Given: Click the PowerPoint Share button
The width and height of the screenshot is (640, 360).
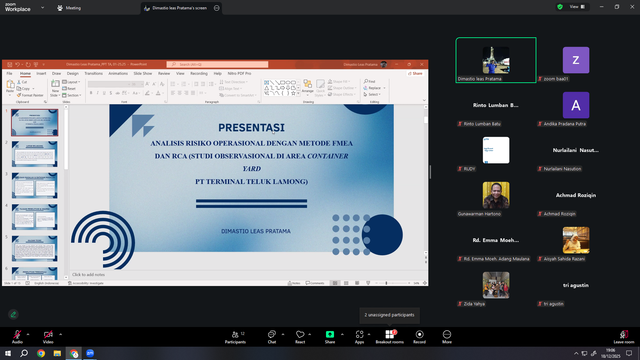Looking at the screenshot, I should [x=415, y=73].
